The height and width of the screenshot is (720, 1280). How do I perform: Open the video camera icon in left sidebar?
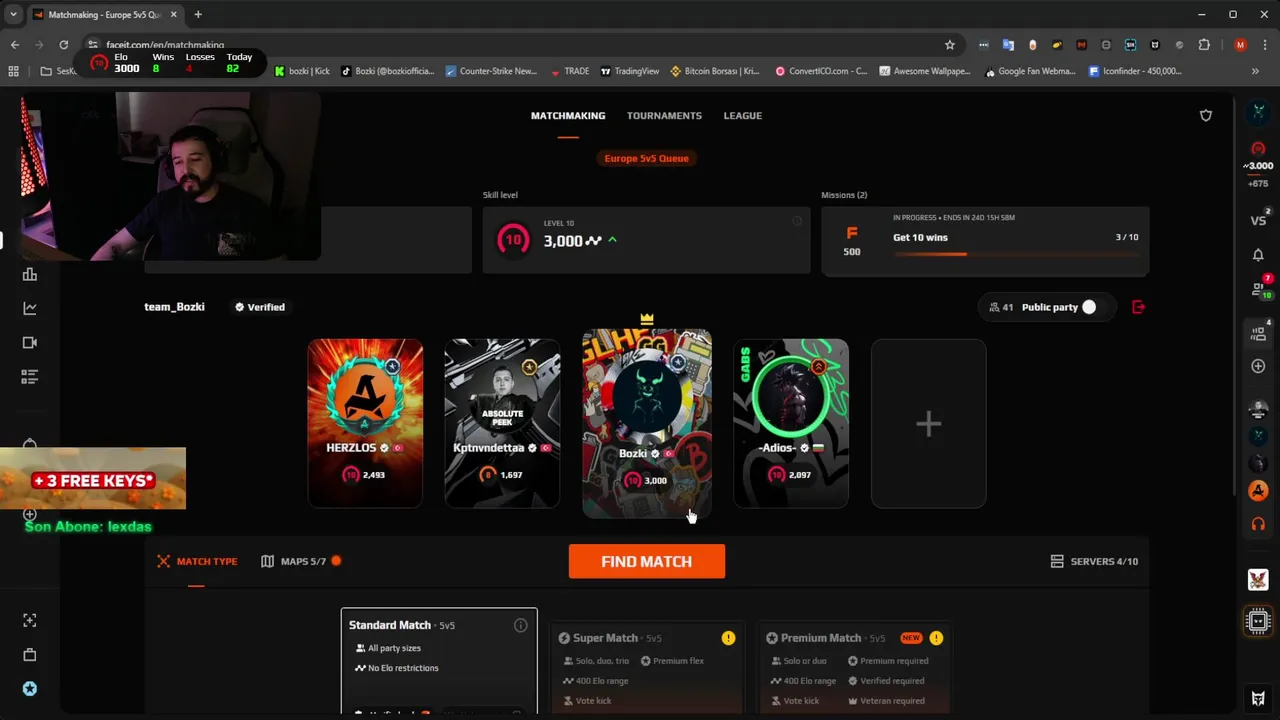(30, 343)
